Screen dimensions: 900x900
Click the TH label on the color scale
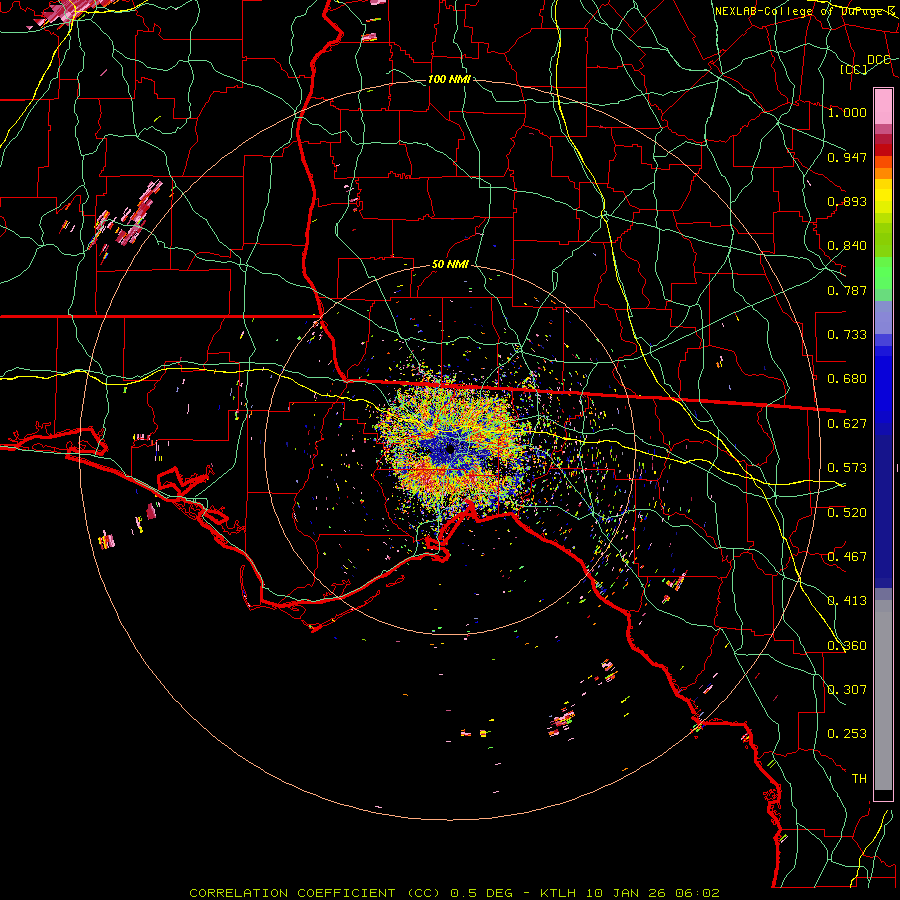pos(859,779)
